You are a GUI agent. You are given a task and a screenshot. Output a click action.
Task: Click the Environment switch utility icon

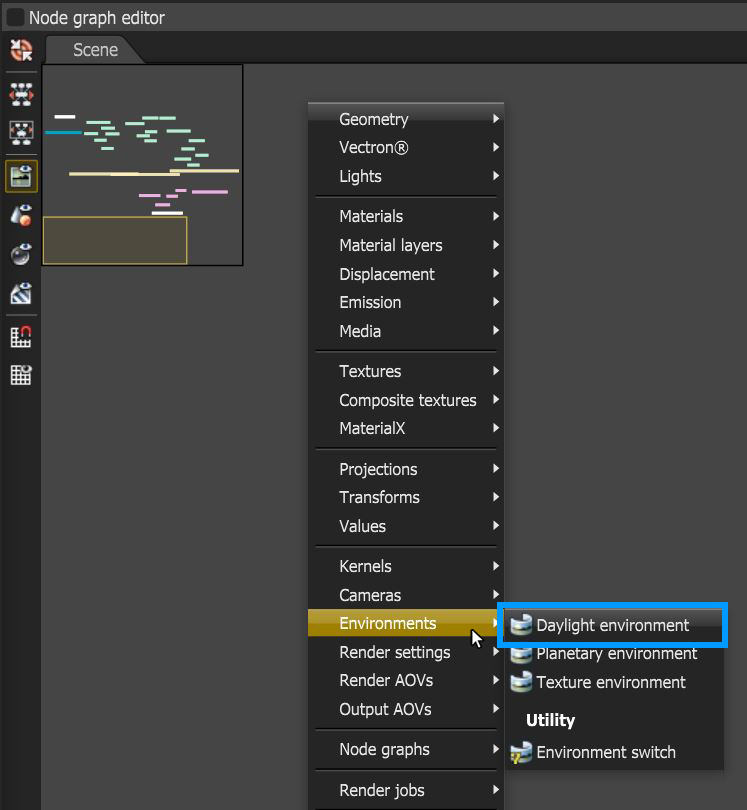[x=521, y=752]
